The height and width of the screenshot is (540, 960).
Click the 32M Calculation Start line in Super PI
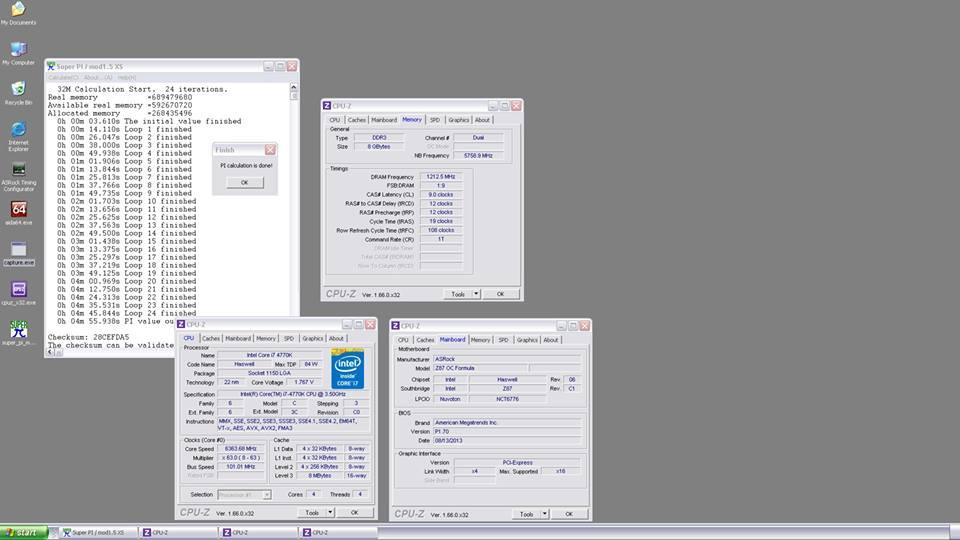point(142,89)
